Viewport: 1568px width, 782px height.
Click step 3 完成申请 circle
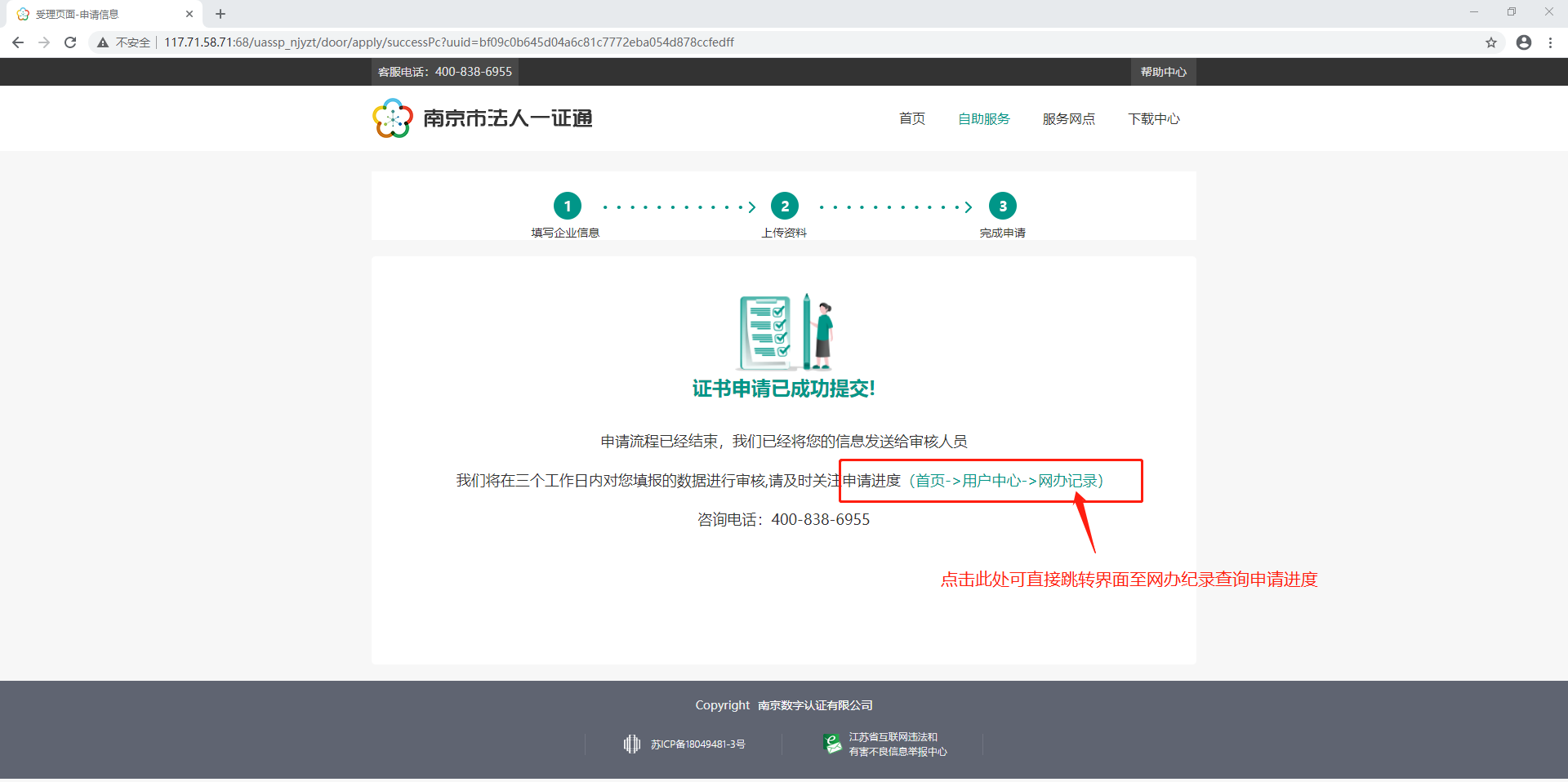click(x=1003, y=206)
